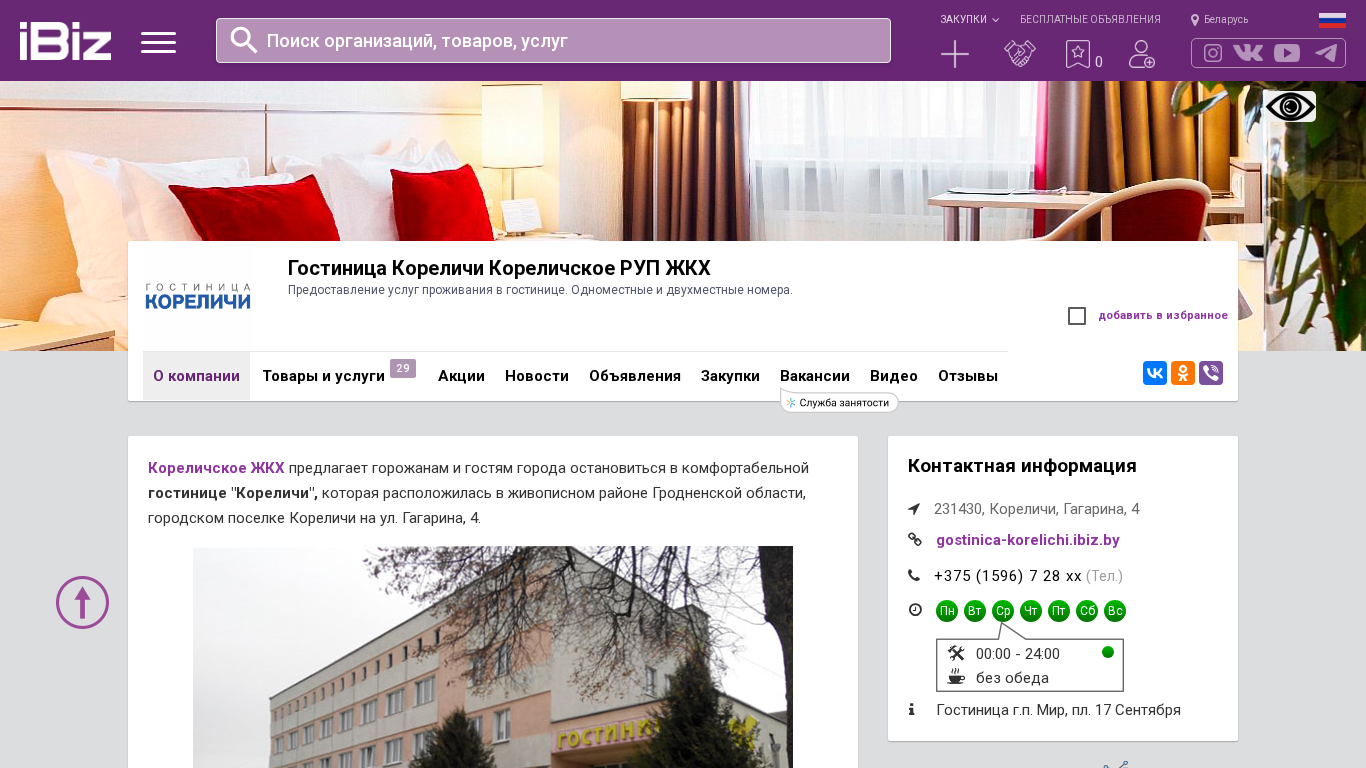Click the add user account icon
Viewport: 1366px width, 768px height.
tap(1142, 54)
